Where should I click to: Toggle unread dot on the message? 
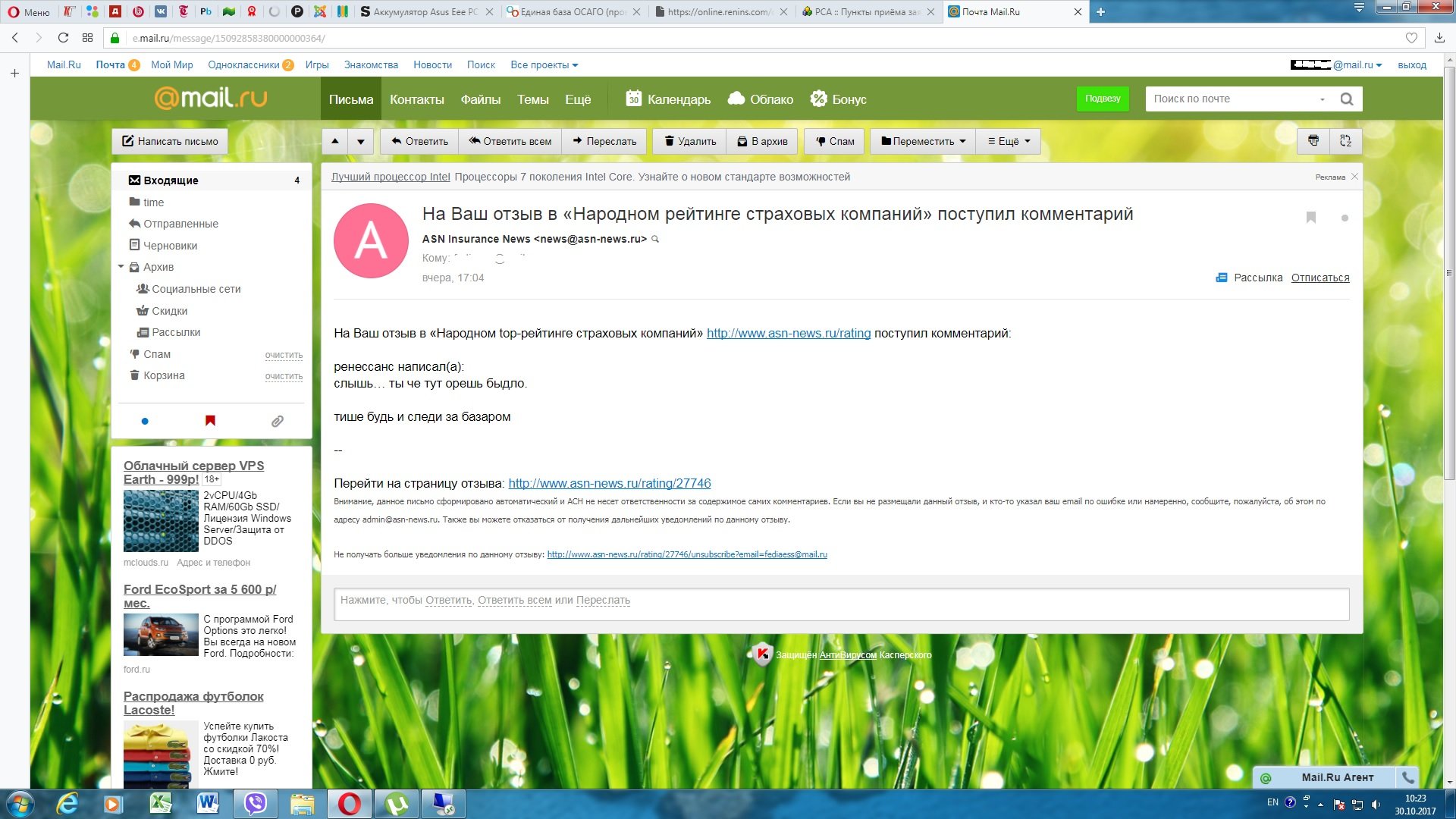click(1345, 218)
